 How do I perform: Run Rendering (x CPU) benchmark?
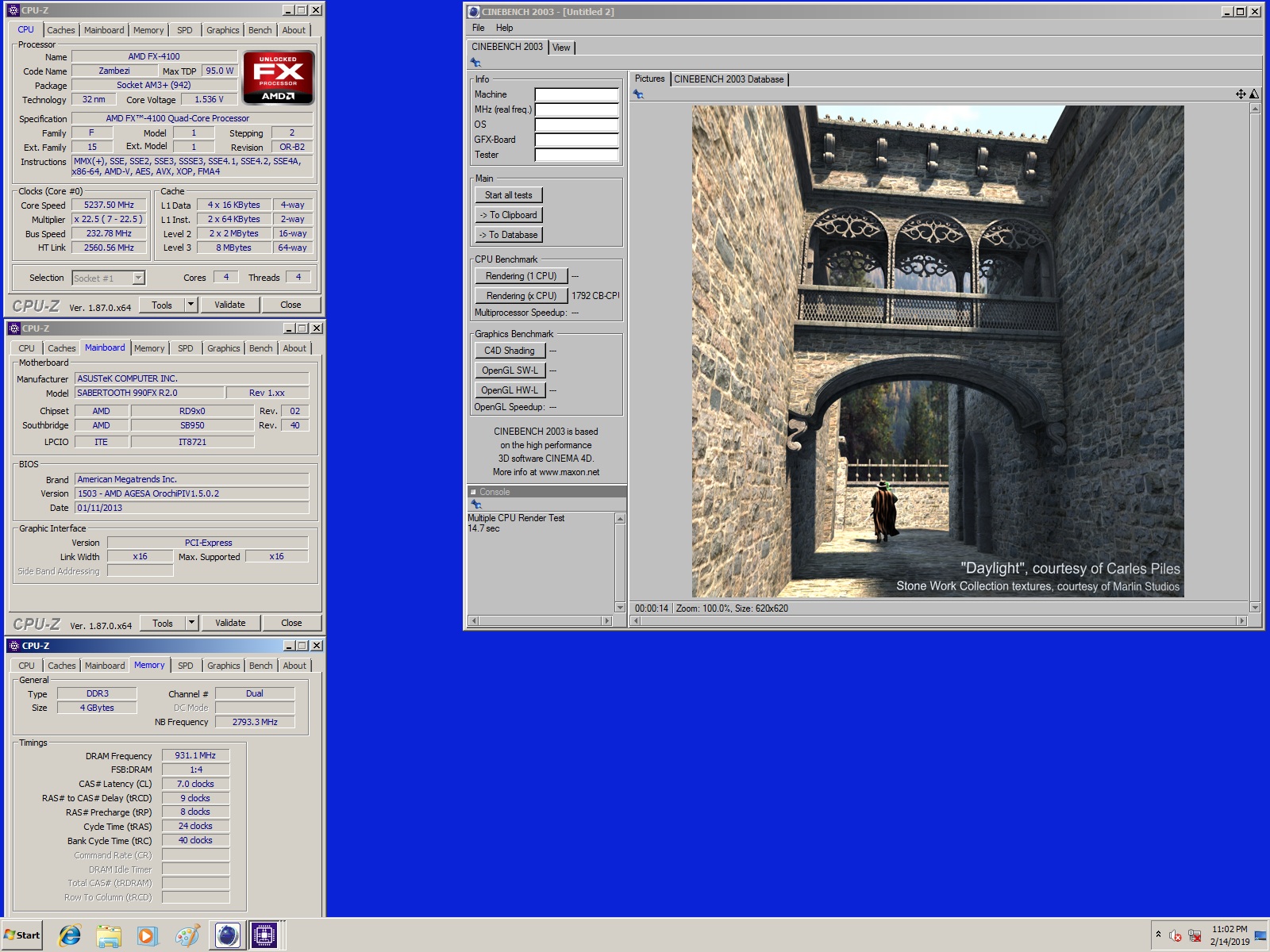tap(521, 296)
